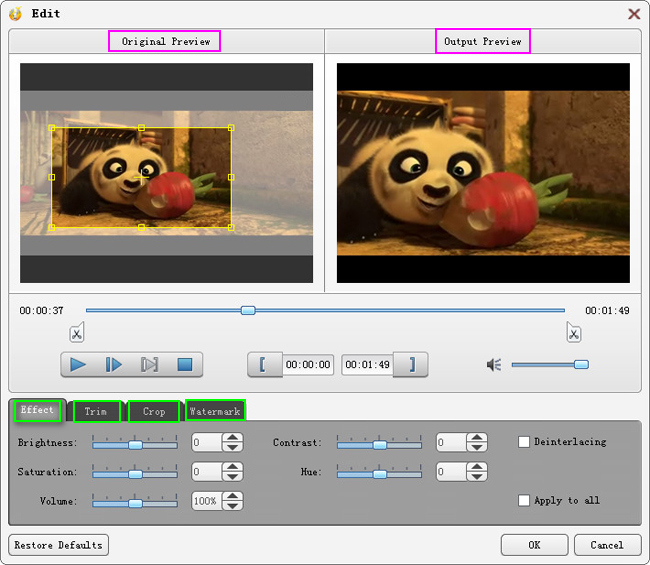
Task: Click the trim start time field 00:00:00
Action: coord(308,365)
